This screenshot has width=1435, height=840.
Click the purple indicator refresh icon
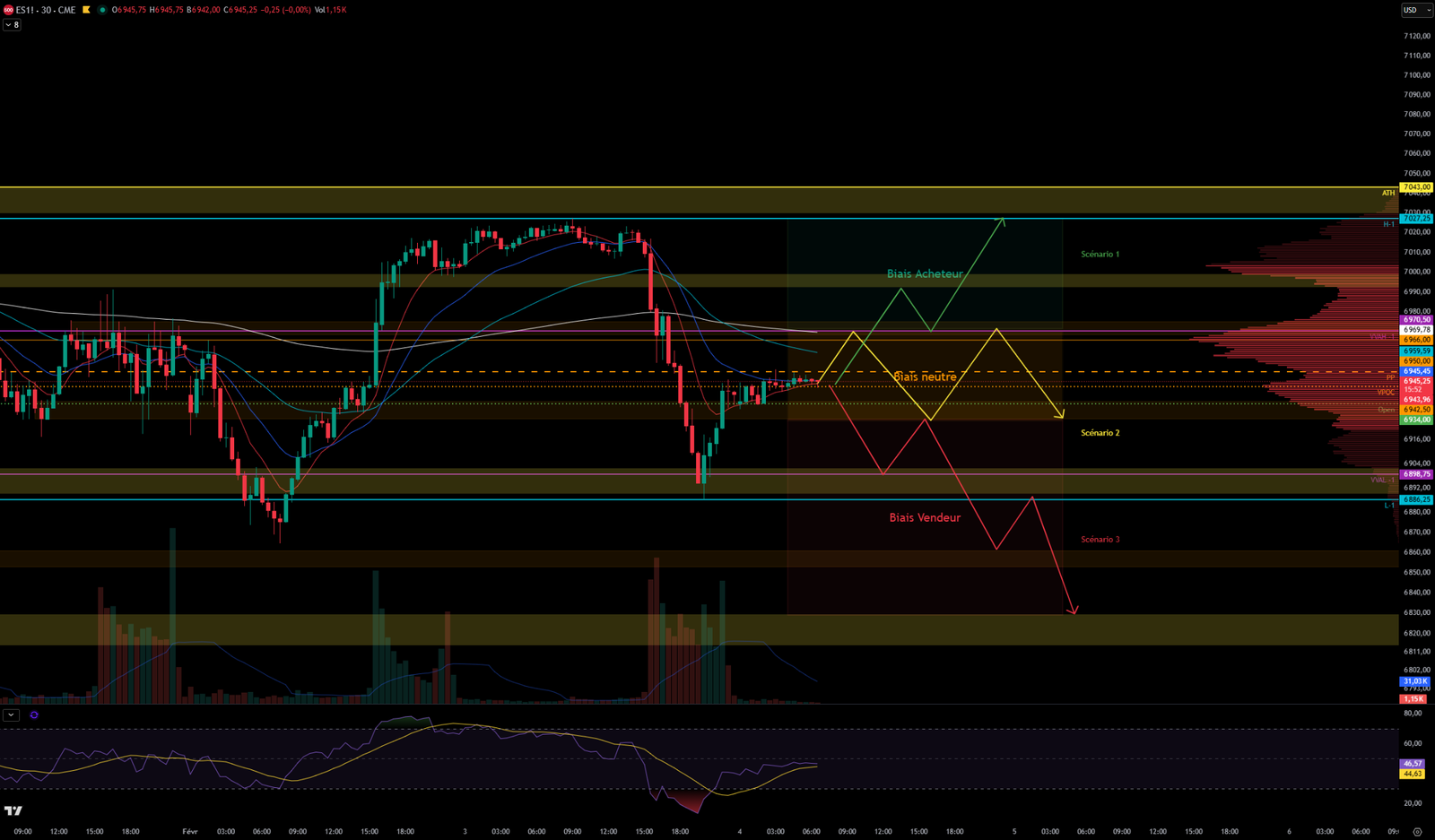(x=34, y=715)
